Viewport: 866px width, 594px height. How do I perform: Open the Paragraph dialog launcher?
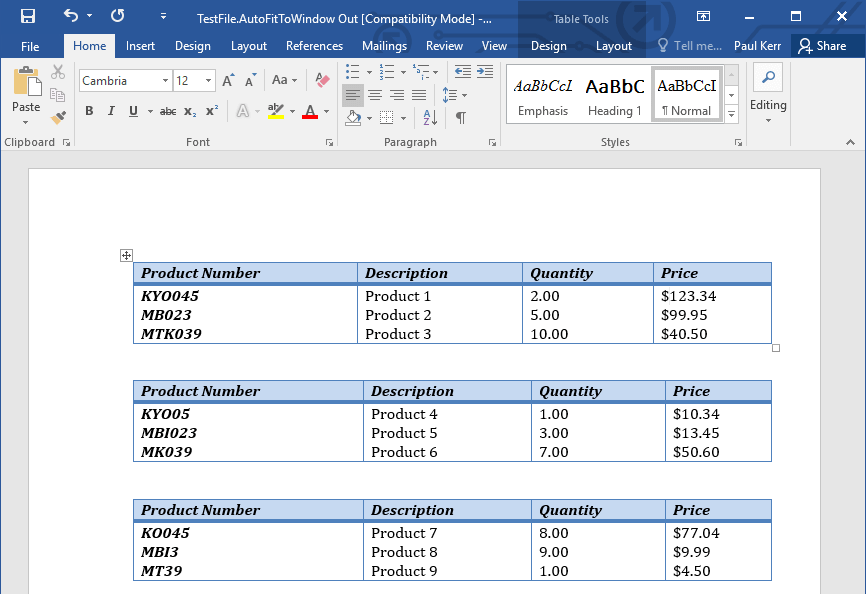point(492,142)
